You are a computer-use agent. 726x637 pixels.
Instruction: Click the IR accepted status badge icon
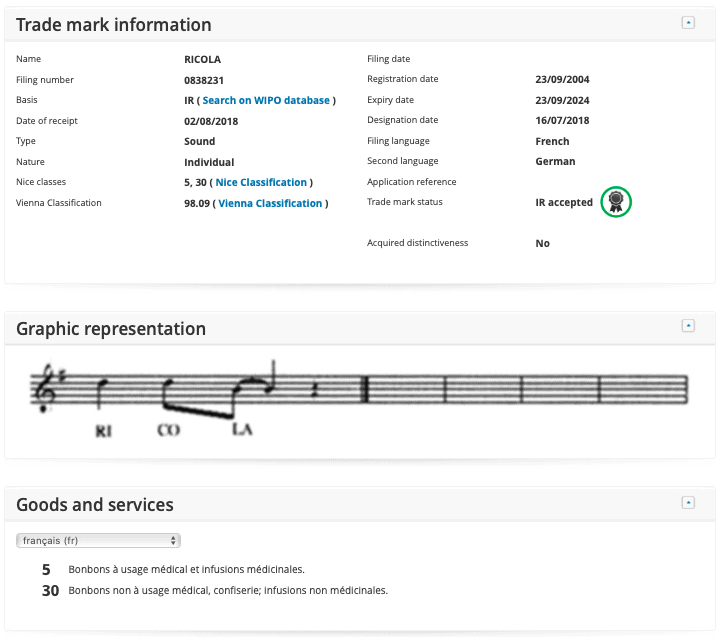coord(618,203)
